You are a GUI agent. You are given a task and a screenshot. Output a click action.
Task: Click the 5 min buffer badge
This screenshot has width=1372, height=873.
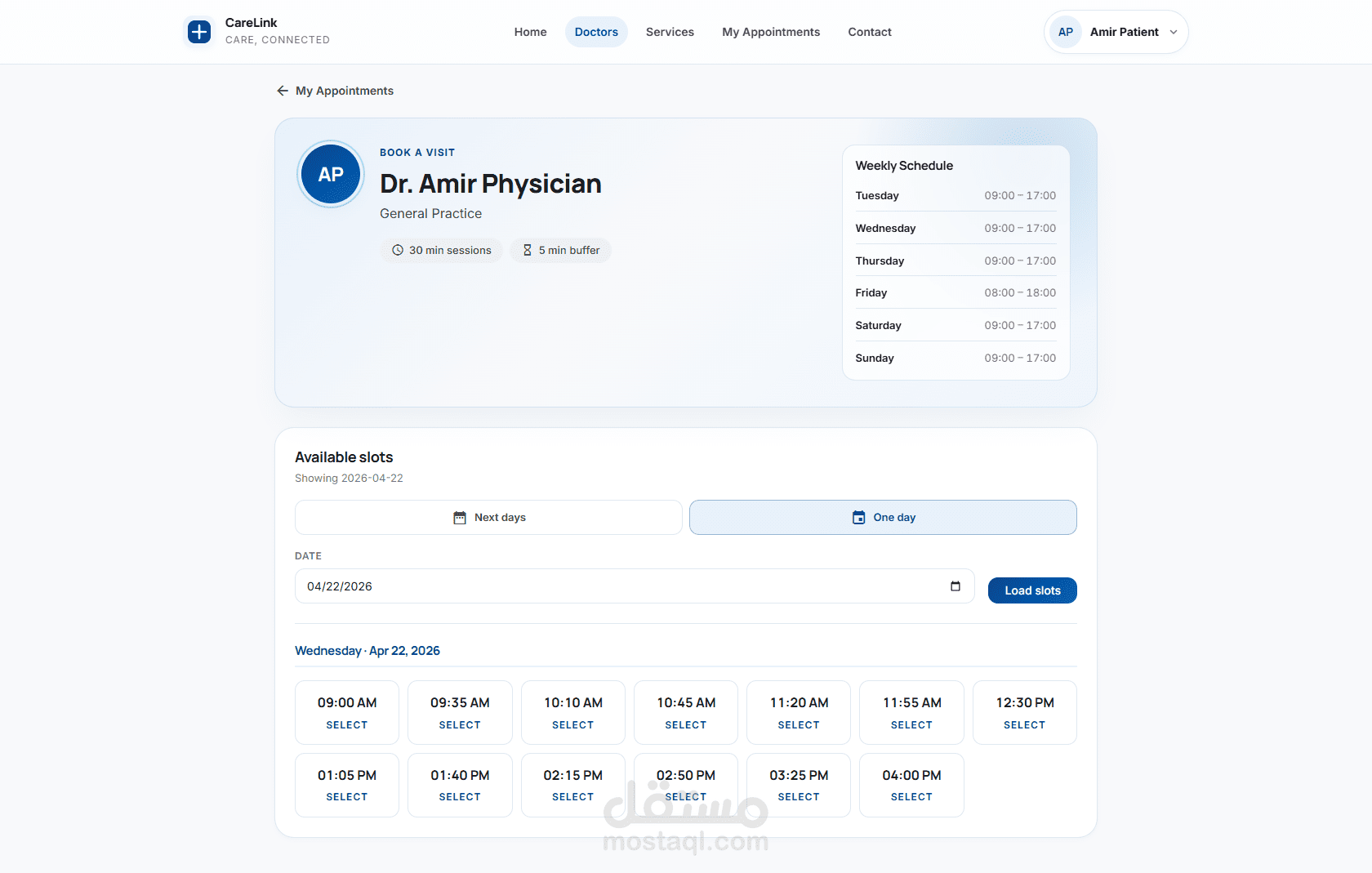(x=561, y=250)
